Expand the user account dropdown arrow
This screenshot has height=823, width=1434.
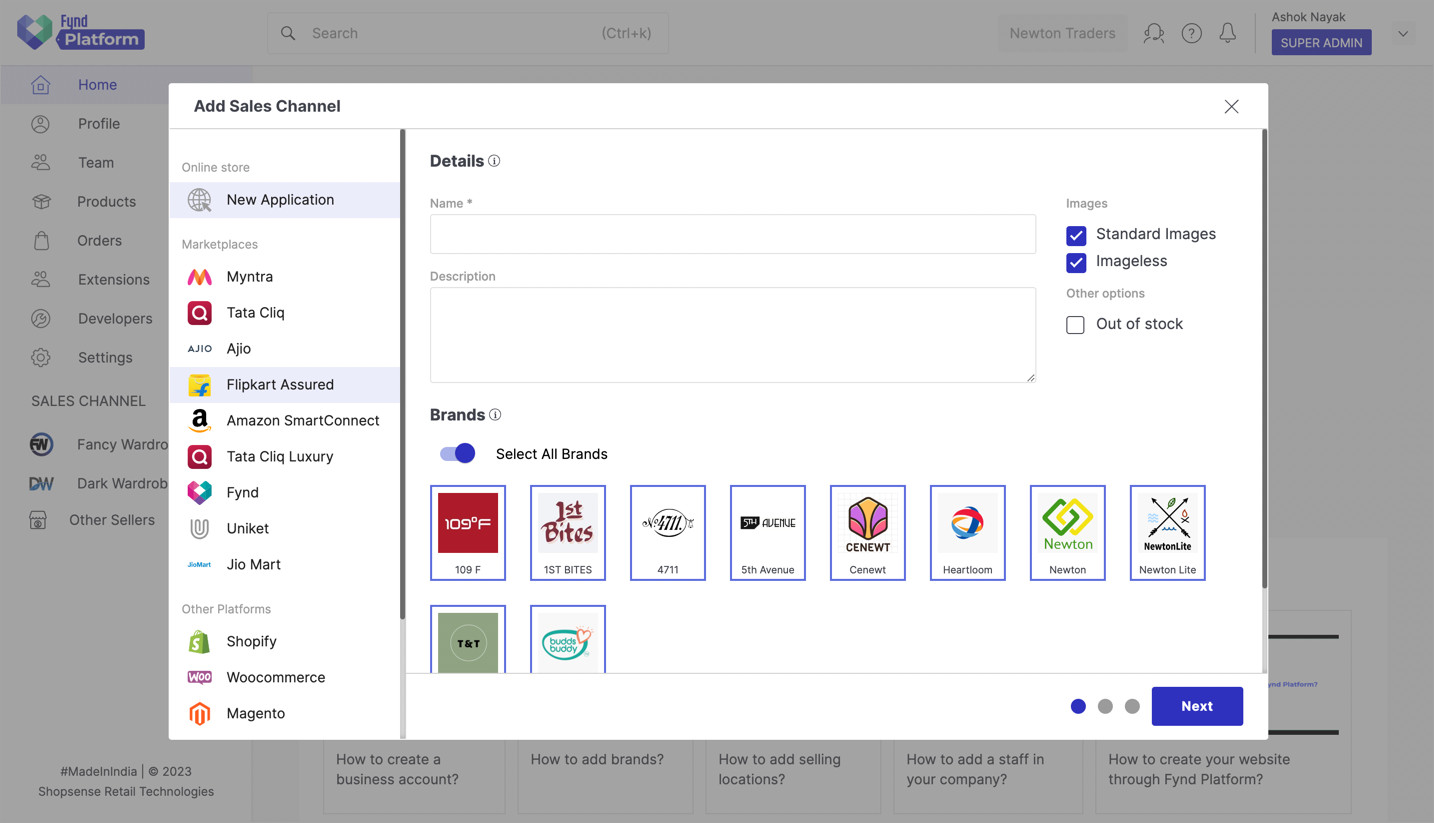(1403, 34)
